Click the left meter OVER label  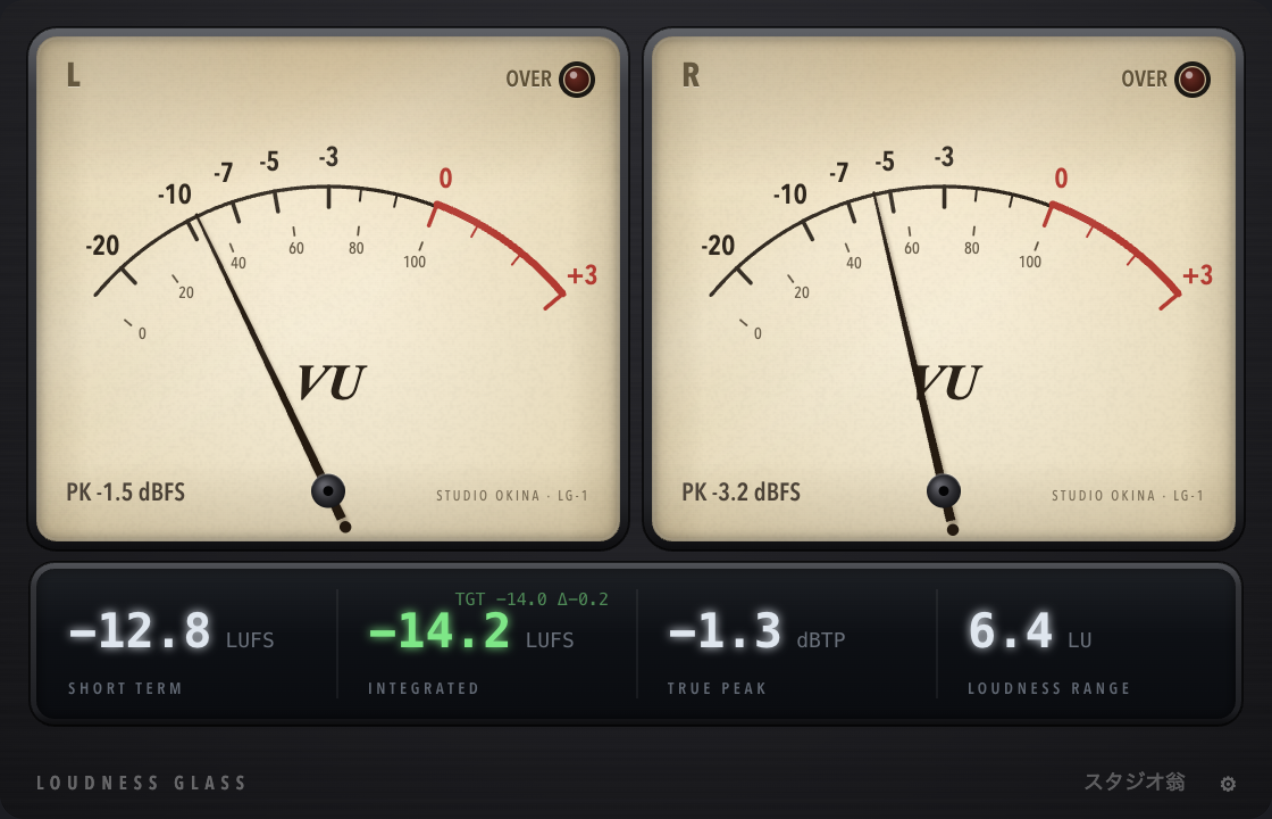coord(529,79)
